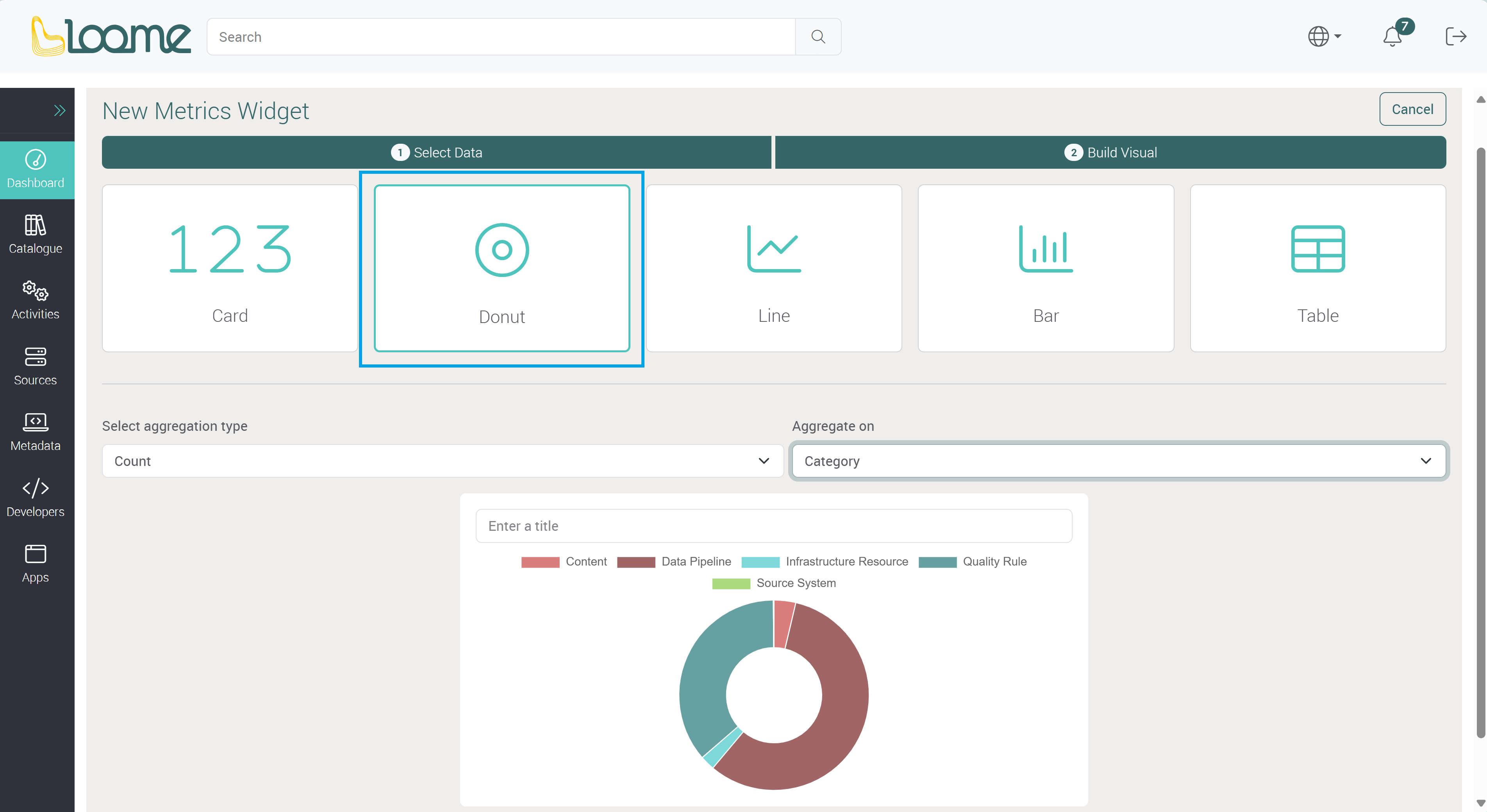The height and width of the screenshot is (812, 1487).
Task: Open the Catalogue sidebar section
Action: (x=35, y=234)
